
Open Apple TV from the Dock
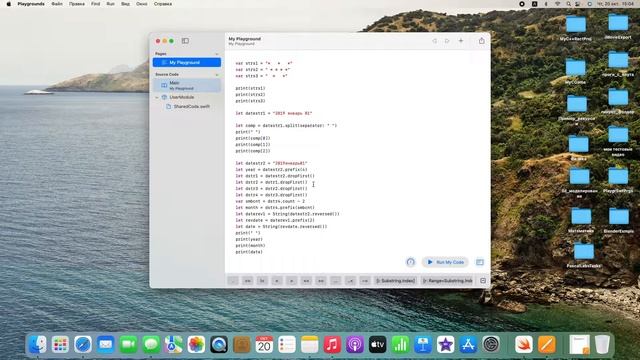378,345
